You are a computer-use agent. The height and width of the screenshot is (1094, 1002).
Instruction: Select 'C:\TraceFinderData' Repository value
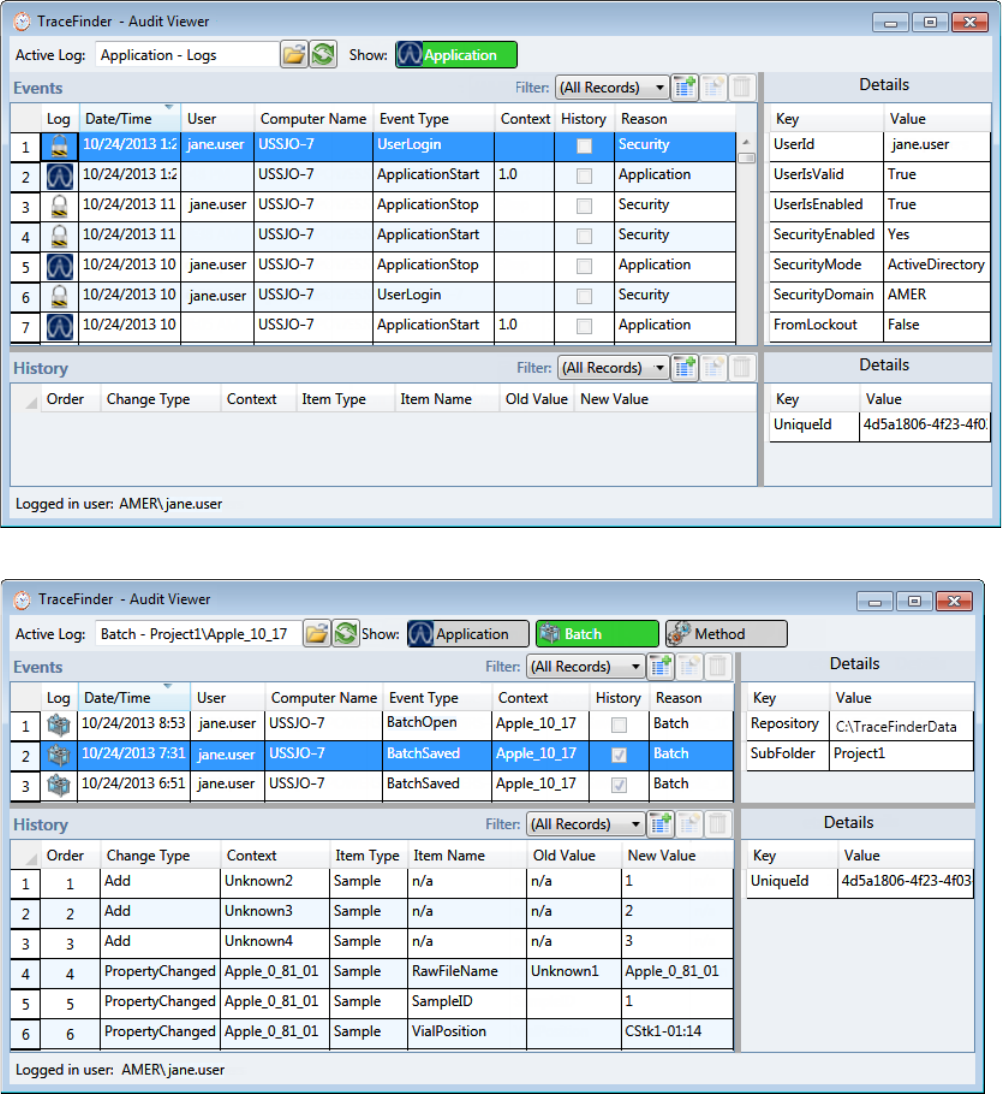pyautogui.click(x=901, y=726)
